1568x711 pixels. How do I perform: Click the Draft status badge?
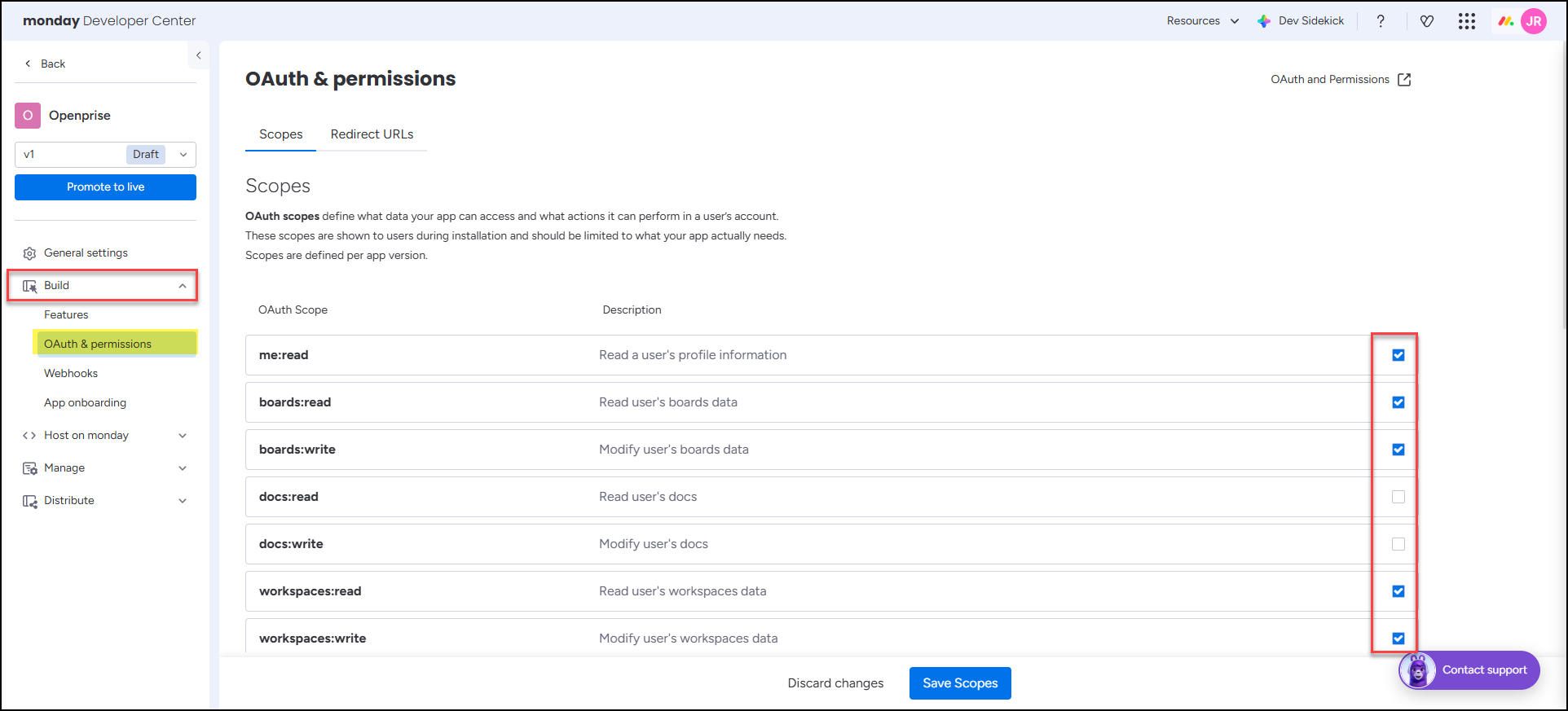146,155
